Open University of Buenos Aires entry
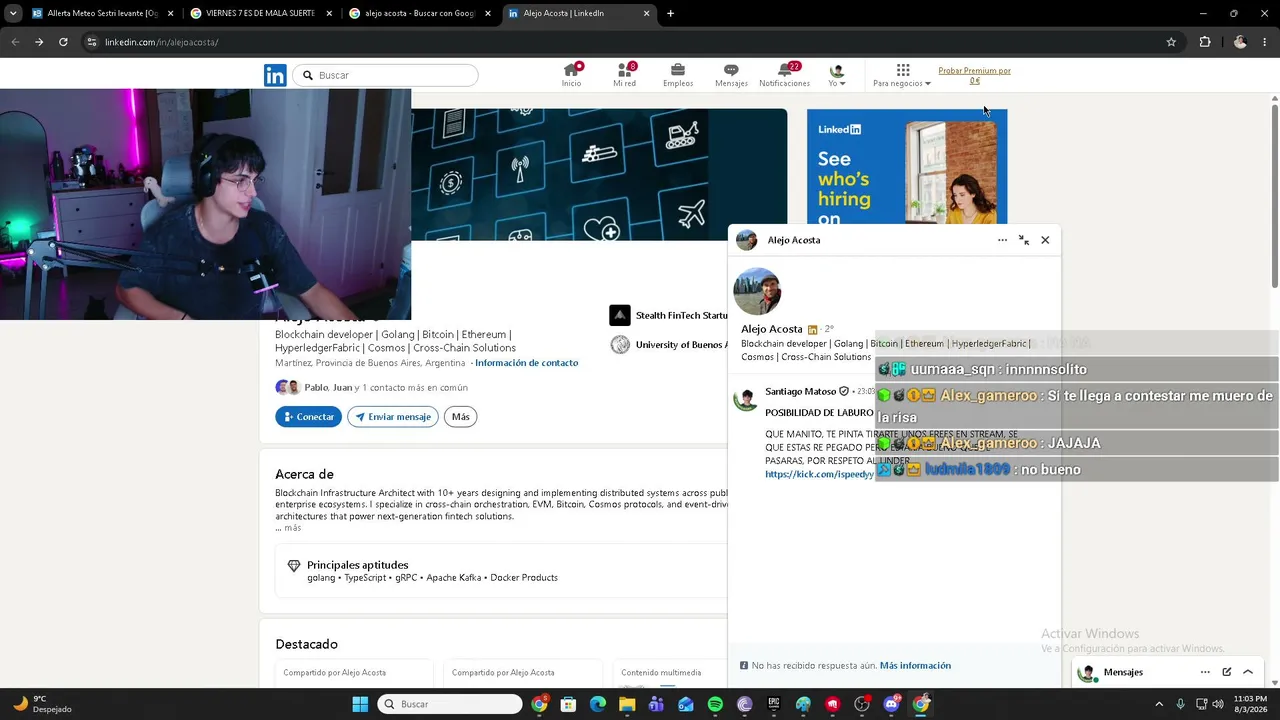 [668, 345]
